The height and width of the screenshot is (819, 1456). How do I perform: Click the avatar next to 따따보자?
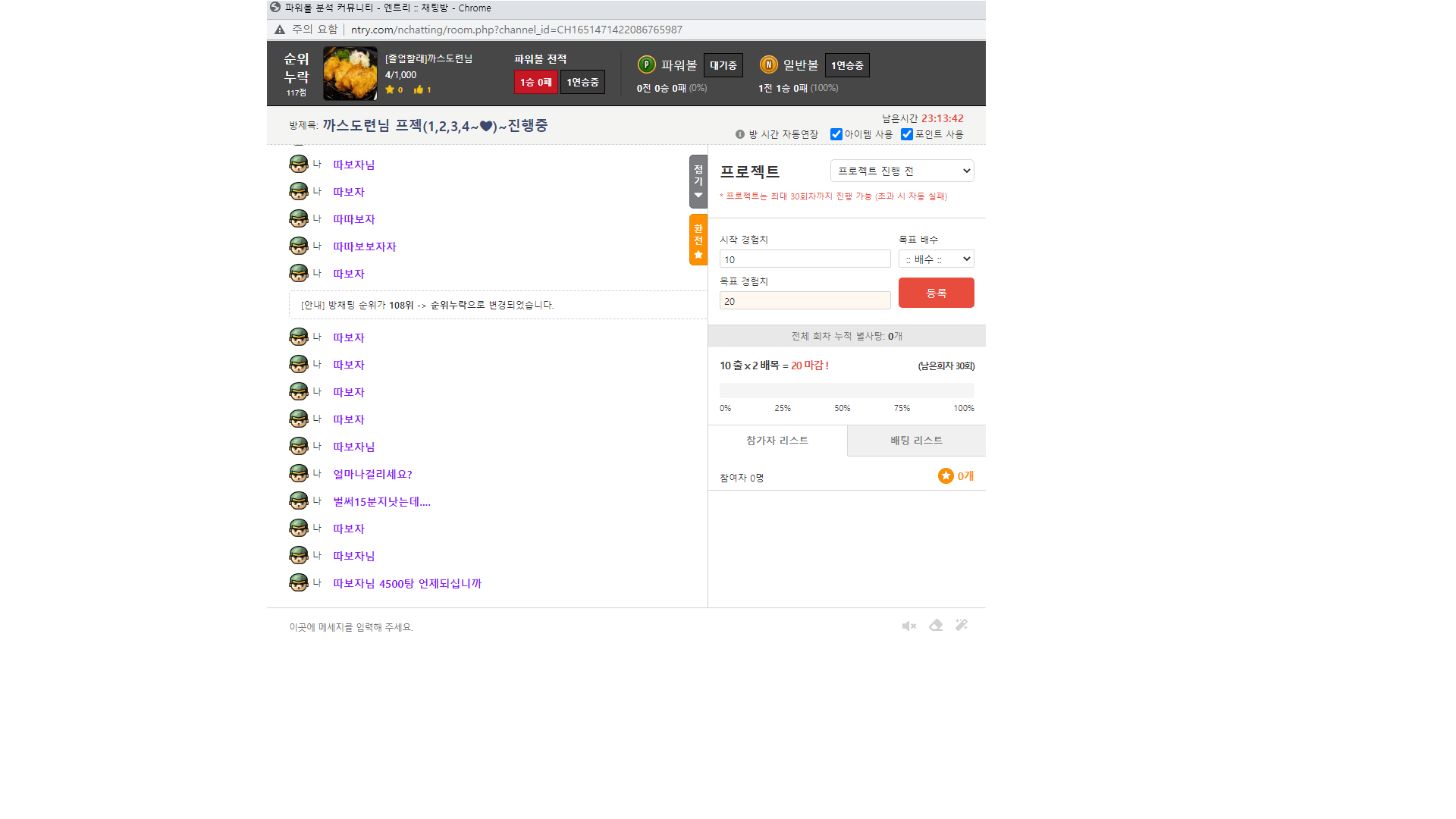pyautogui.click(x=299, y=218)
